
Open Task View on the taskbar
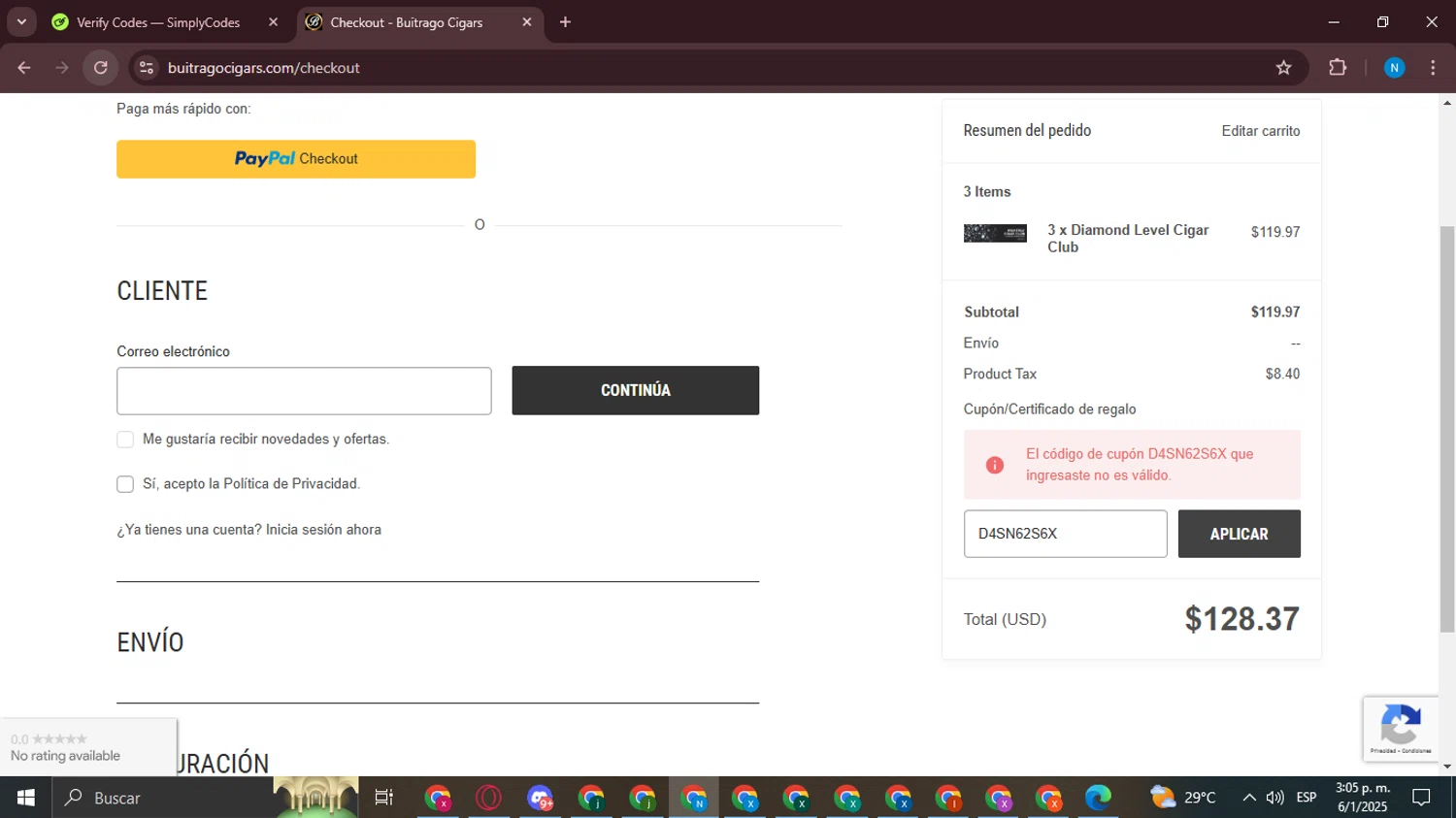pyautogui.click(x=383, y=798)
